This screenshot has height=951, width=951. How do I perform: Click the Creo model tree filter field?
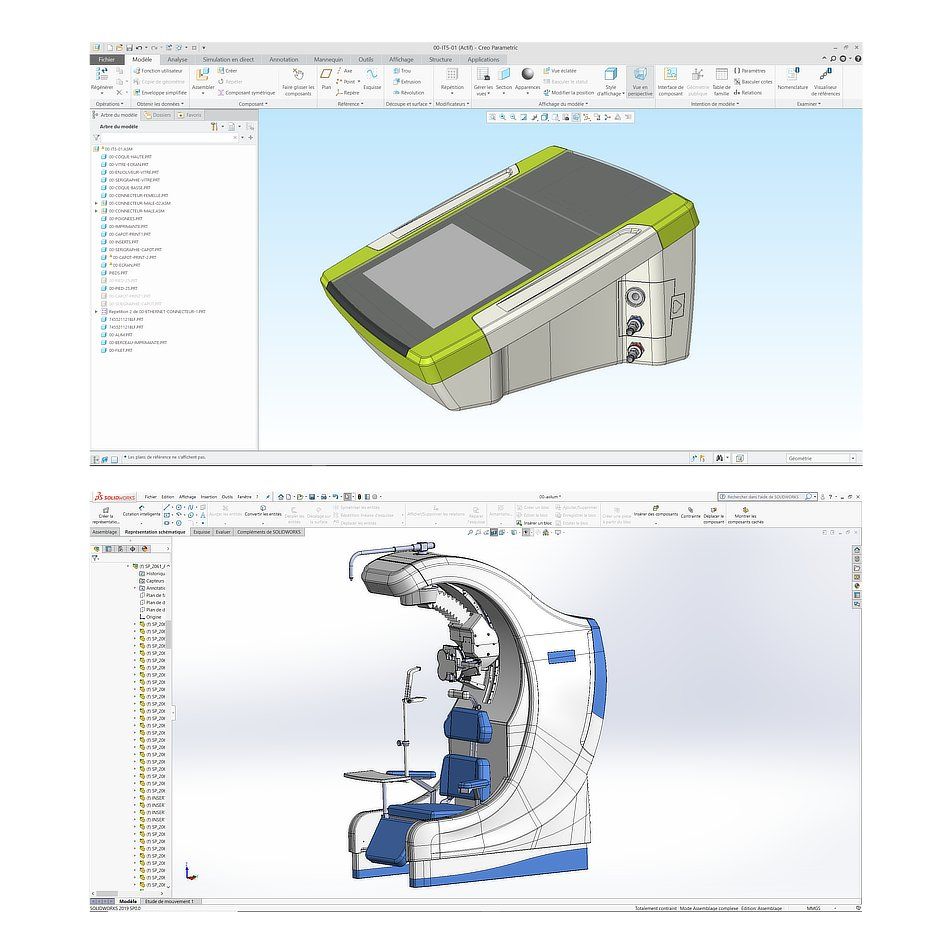(169, 138)
